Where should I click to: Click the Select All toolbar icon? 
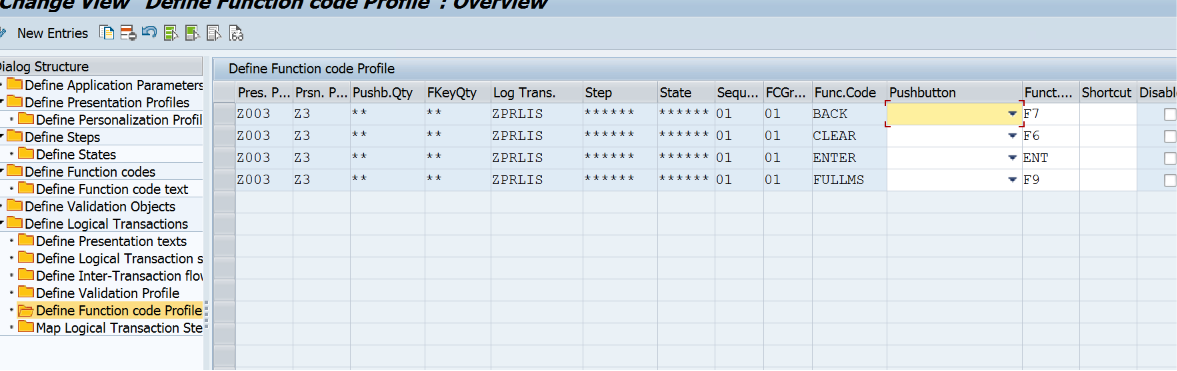tap(171, 33)
